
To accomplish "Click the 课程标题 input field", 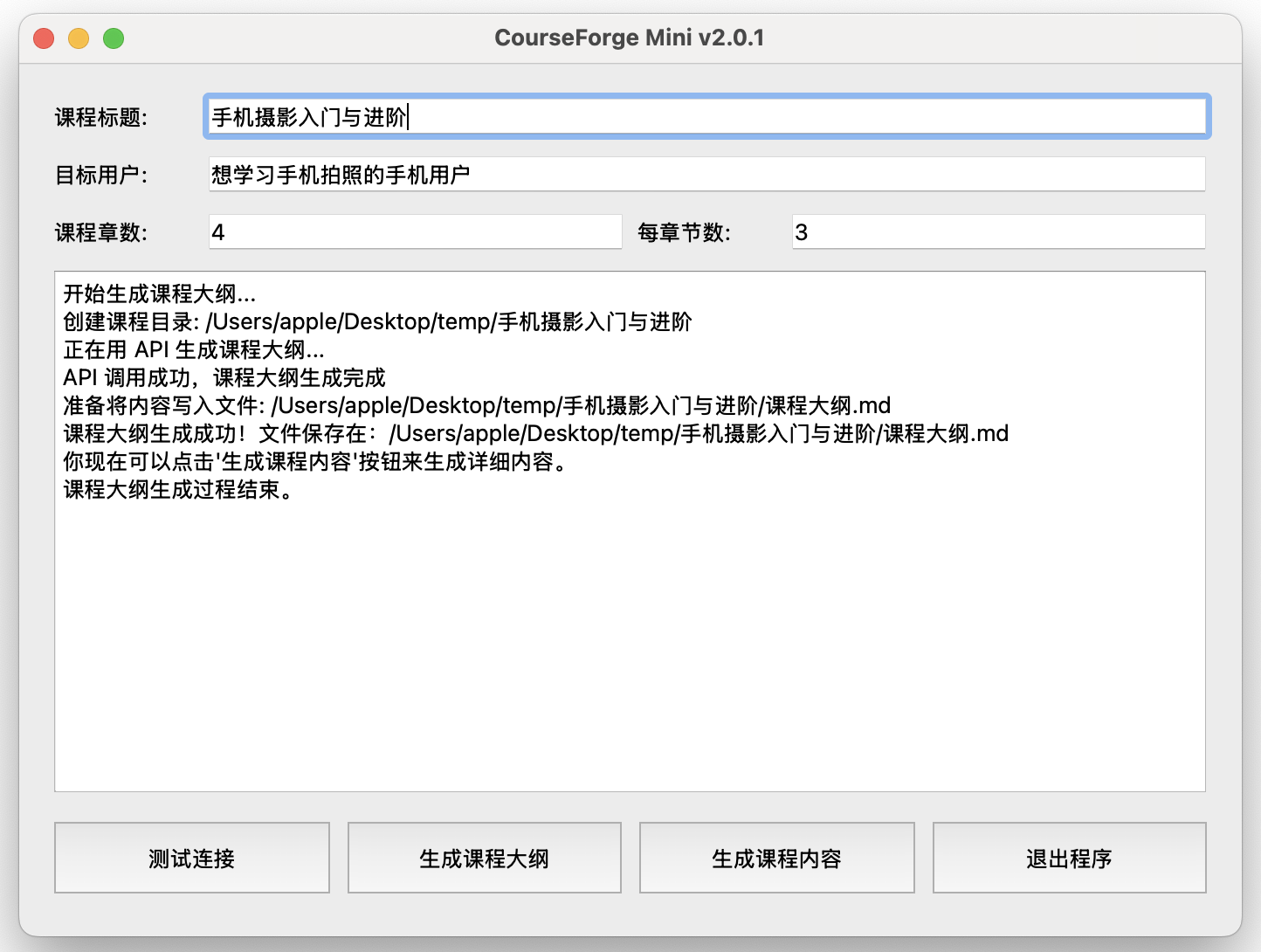I will (x=706, y=116).
